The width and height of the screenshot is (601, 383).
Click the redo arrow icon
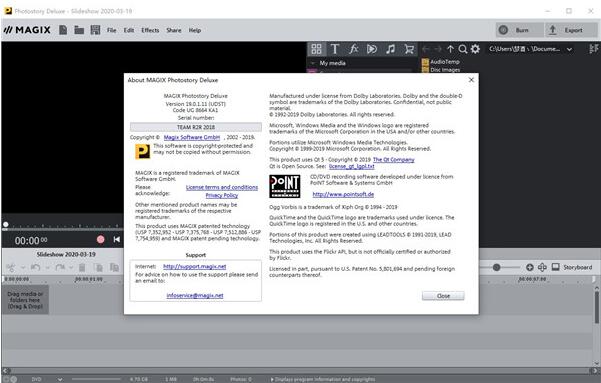(60, 267)
